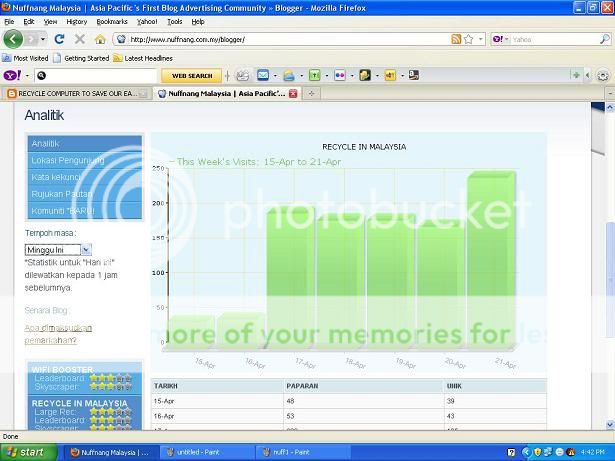Screen dimensions: 615x461
Task: Click the Windows start button
Action: (28, 452)
